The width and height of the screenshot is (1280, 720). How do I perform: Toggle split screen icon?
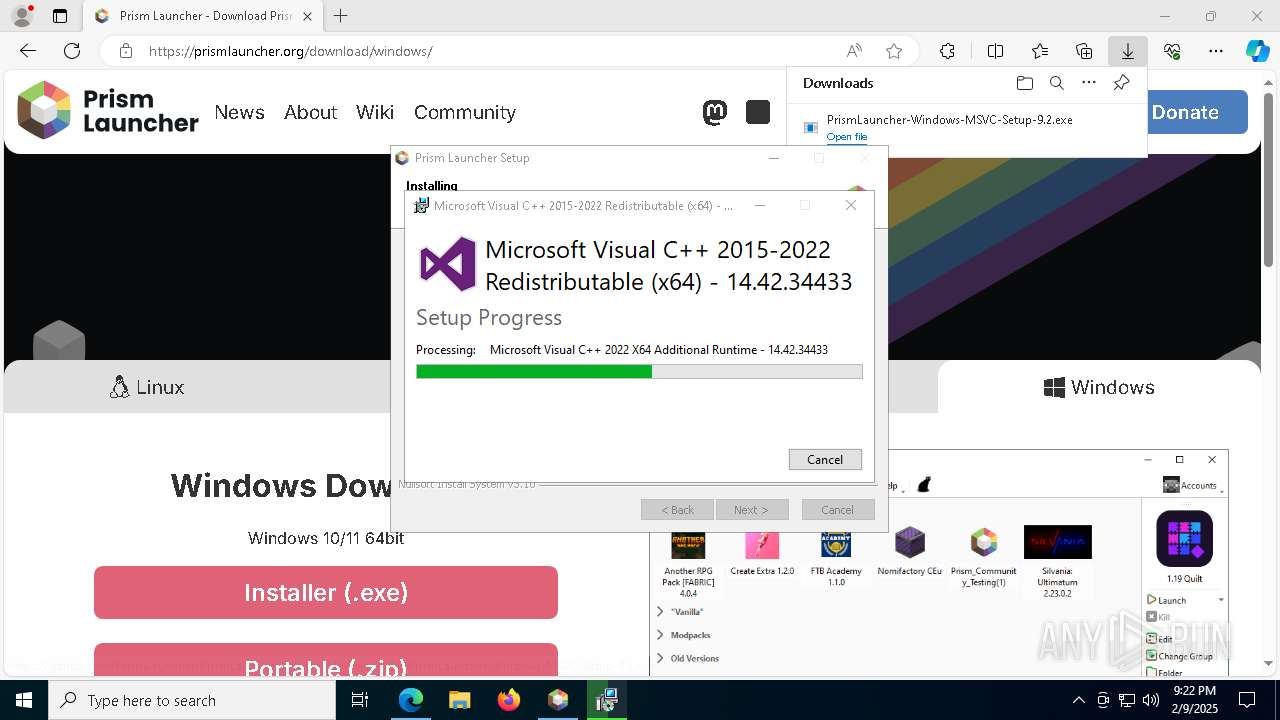point(996,51)
